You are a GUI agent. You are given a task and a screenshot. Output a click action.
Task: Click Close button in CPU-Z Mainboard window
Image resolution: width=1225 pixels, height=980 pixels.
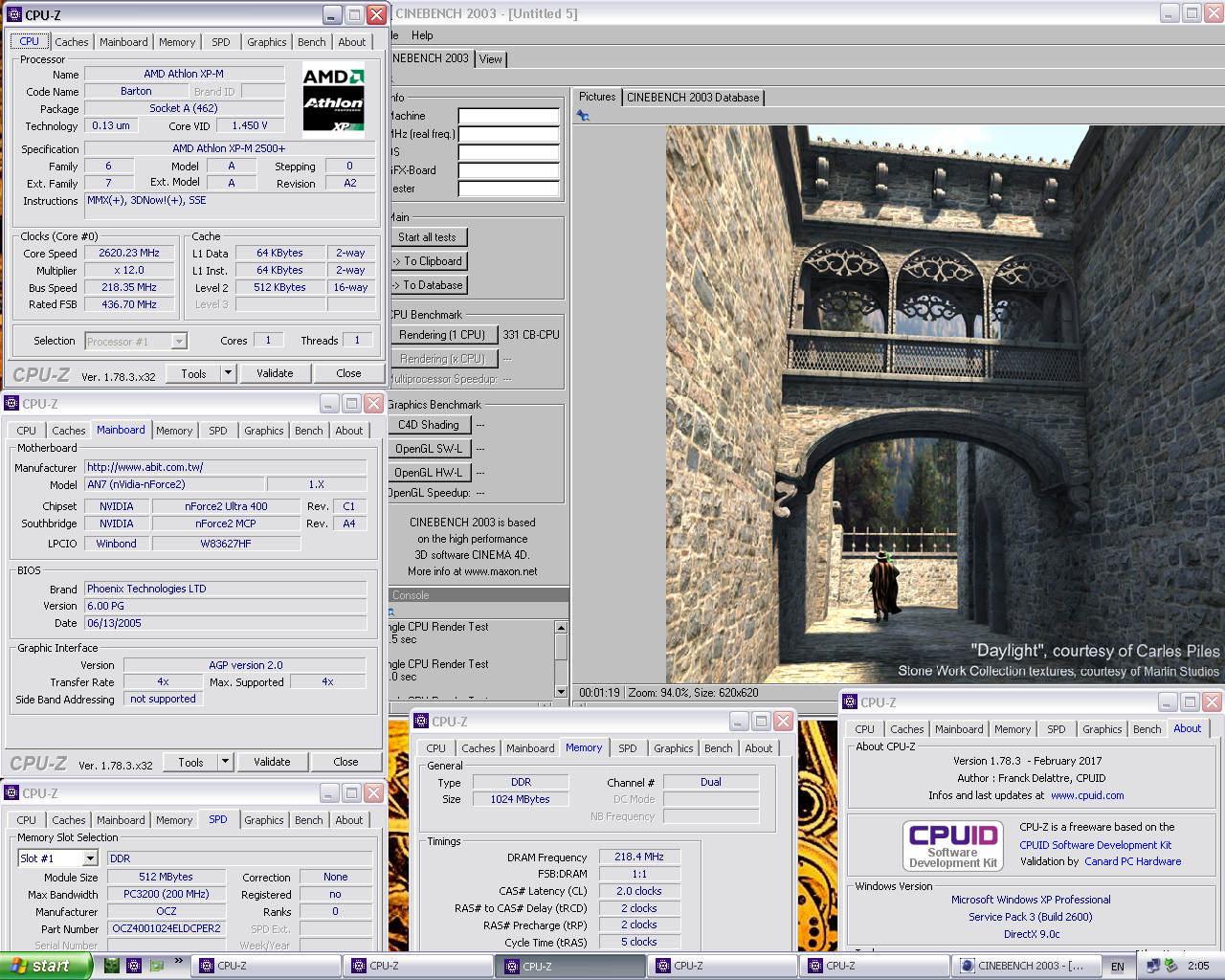point(346,762)
